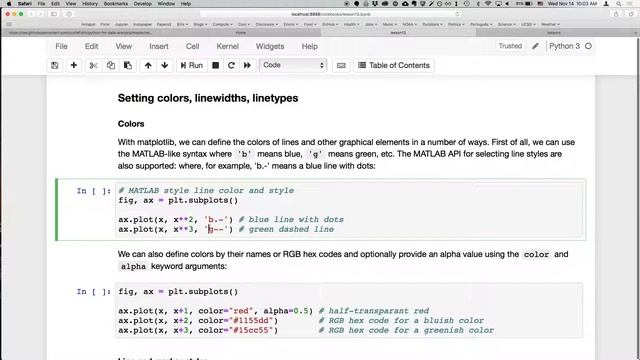The height and width of the screenshot is (360, 640).
Task: Expand the Weather bookmarks folder
Action: click(550, 24)
